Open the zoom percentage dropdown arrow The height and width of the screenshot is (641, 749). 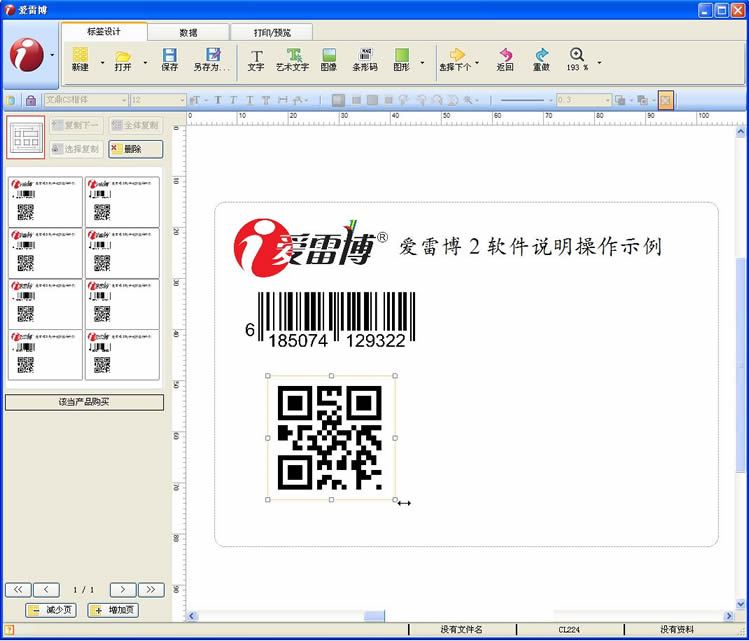[x=599, y=62]
